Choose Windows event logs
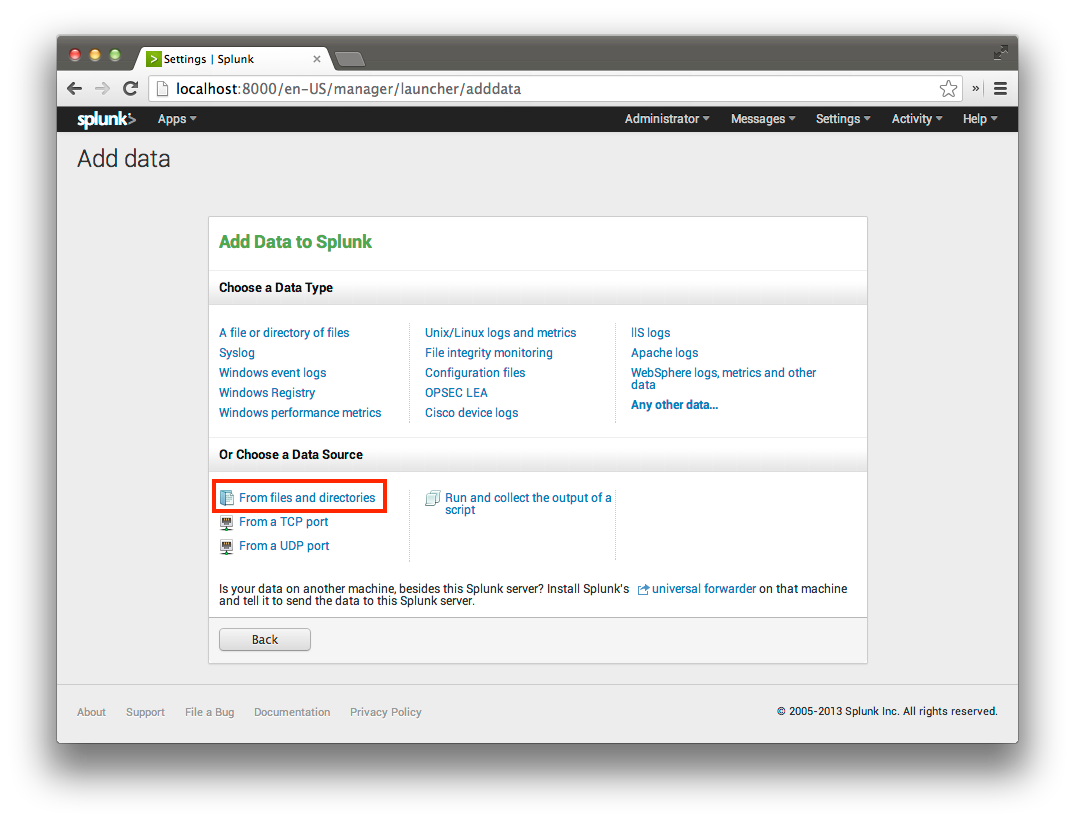Screen dimensions: 1075x822 pos(272,372)
